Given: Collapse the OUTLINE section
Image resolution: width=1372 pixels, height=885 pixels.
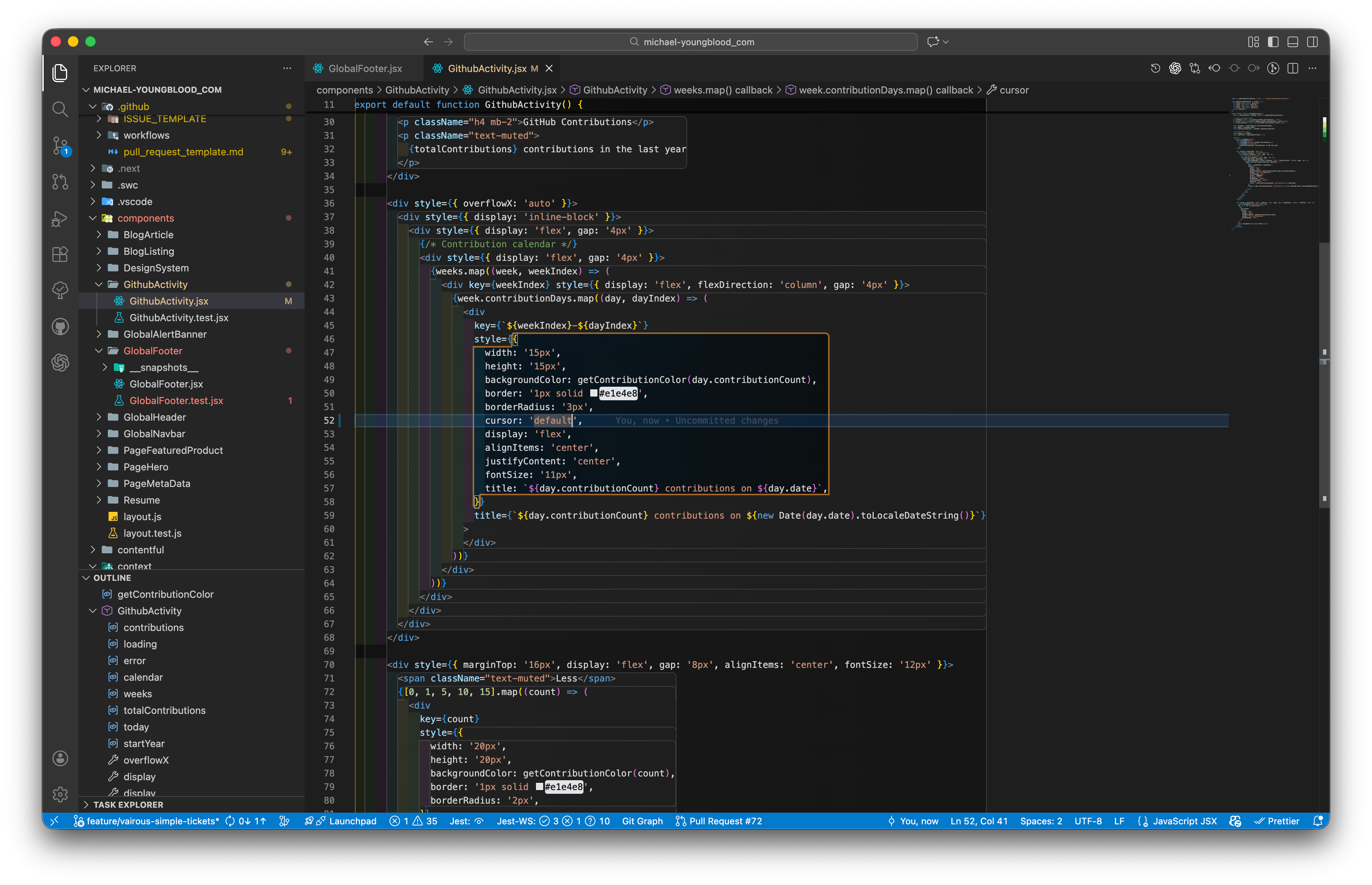Looking at the screenshot, I should pos(112,577).
